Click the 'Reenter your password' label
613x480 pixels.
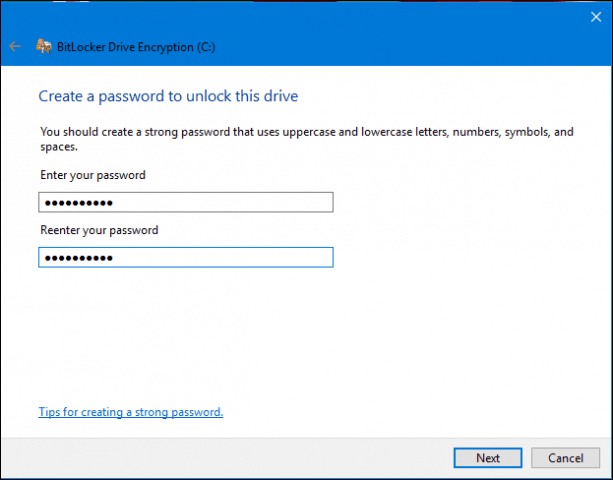(99, 230)
